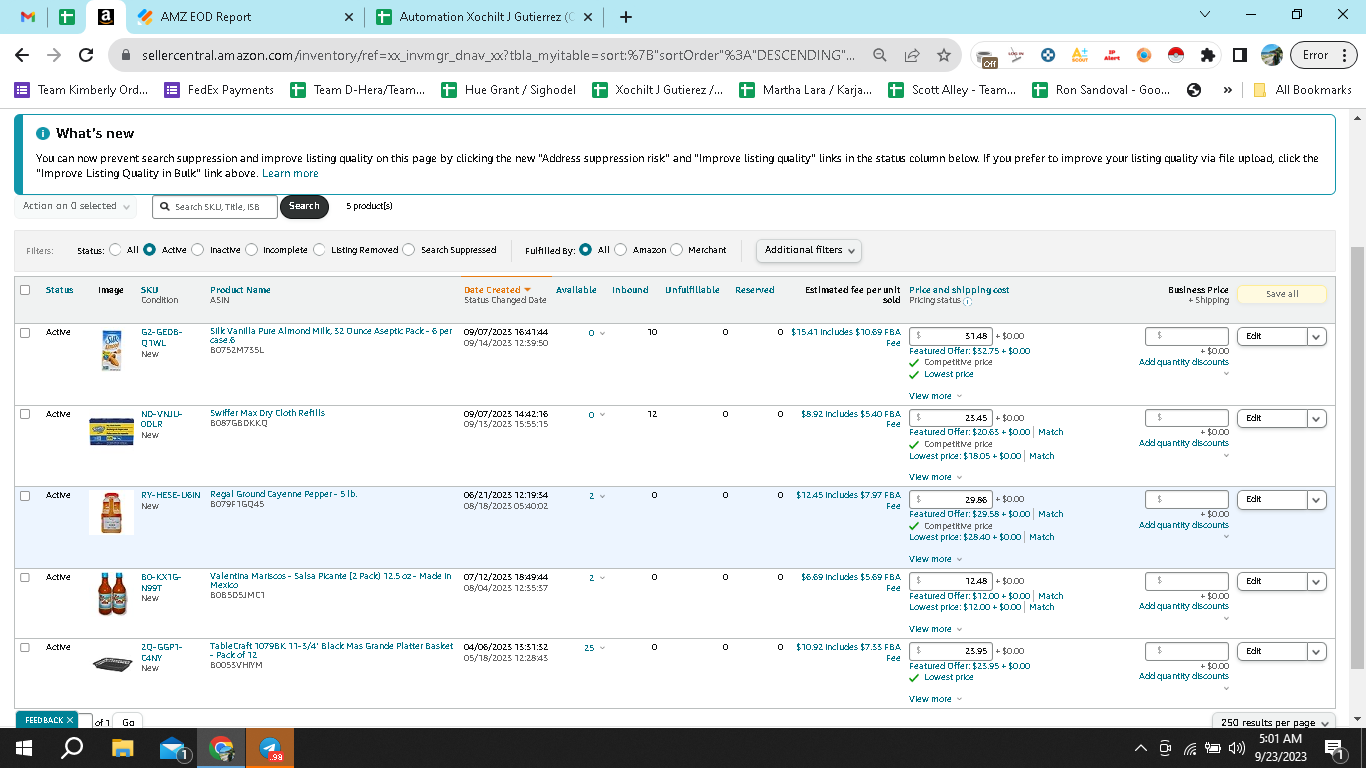Click the price field showing 31.48
Image resolution: width=1366 pixels, height=768 pixels.
click(951, 336)
